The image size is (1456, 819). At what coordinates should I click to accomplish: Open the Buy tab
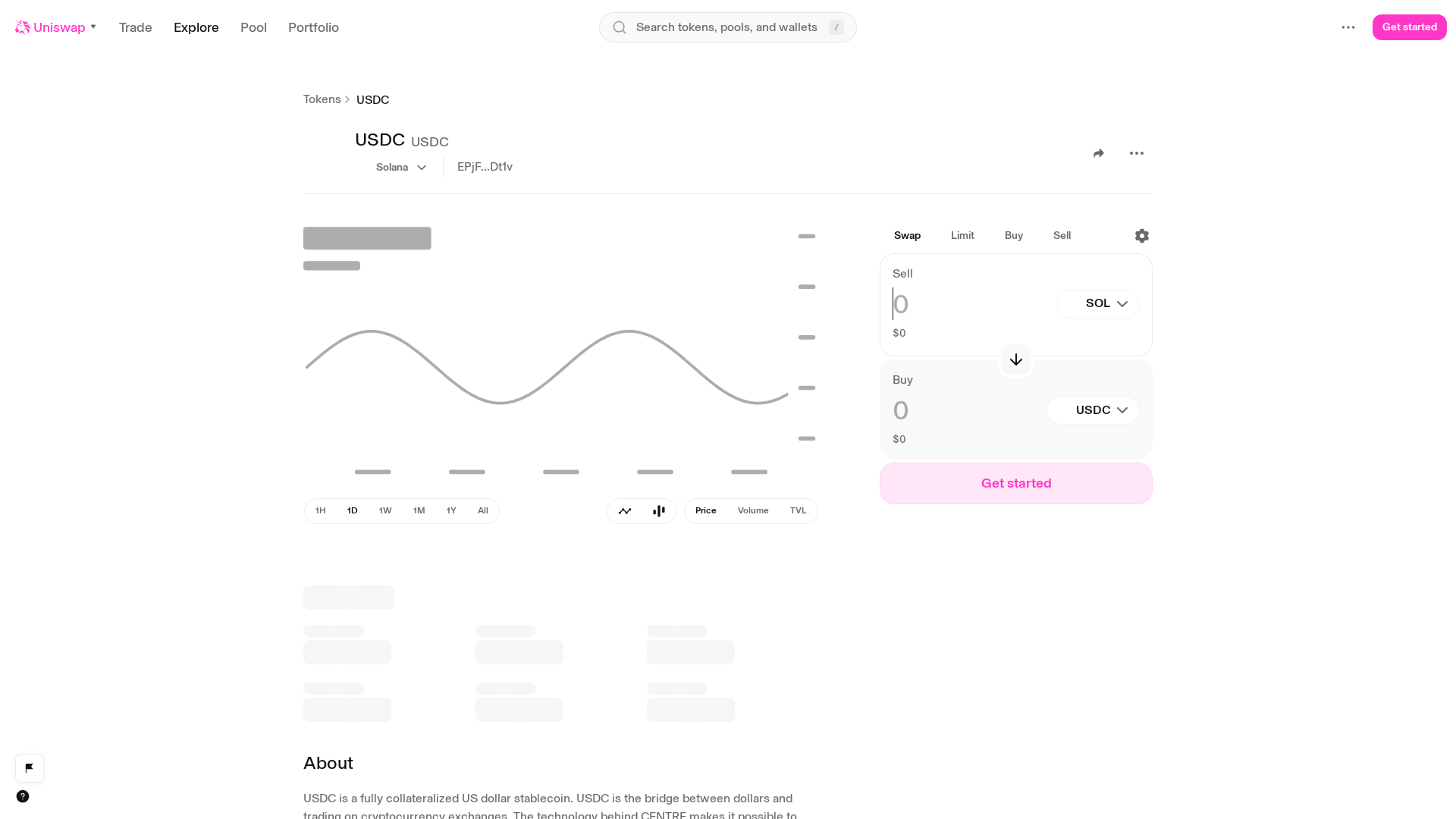point(1014,236)
